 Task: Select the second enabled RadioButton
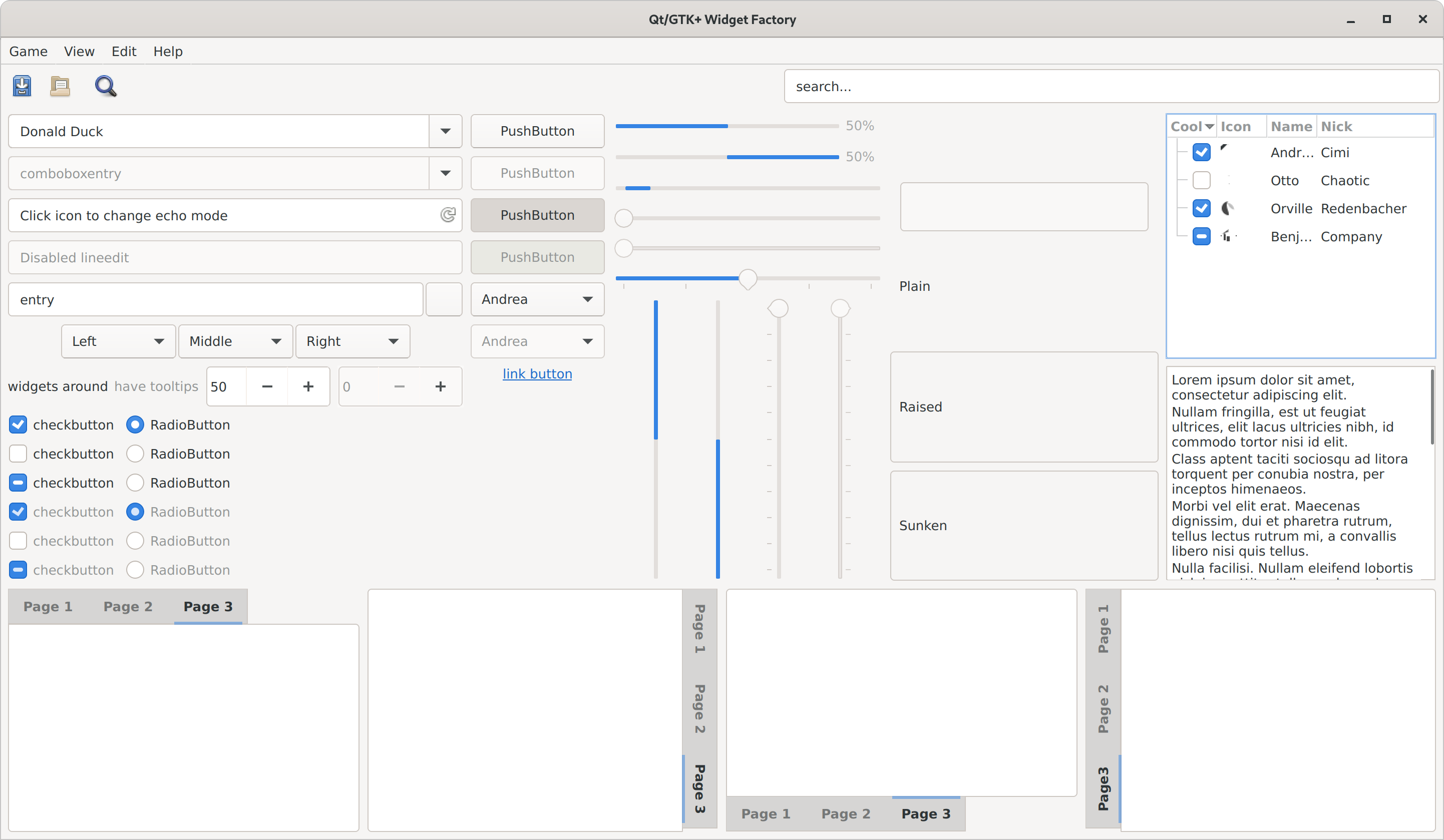click(x=135, y=454)
